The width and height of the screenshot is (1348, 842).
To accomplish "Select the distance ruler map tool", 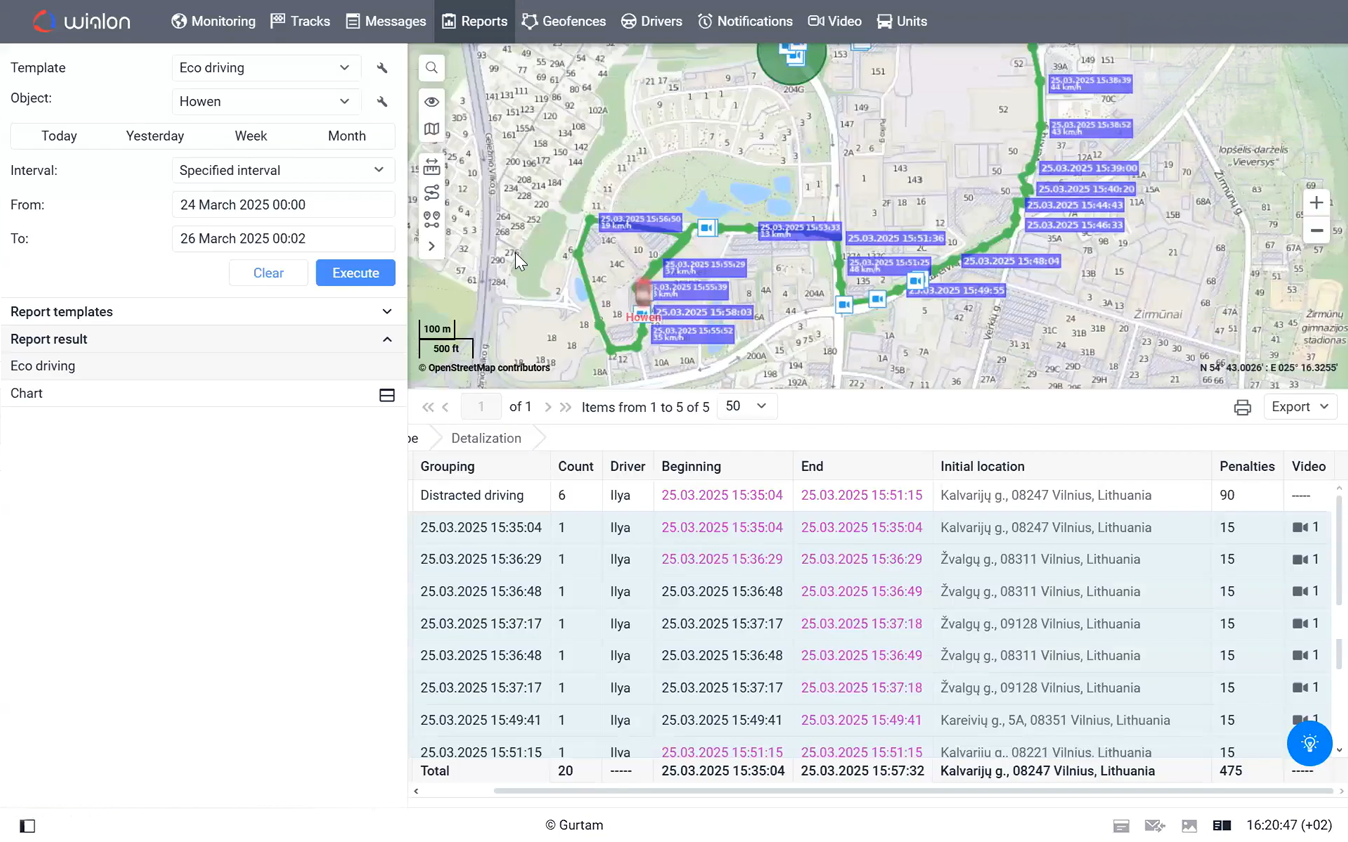I will point(431,167).
